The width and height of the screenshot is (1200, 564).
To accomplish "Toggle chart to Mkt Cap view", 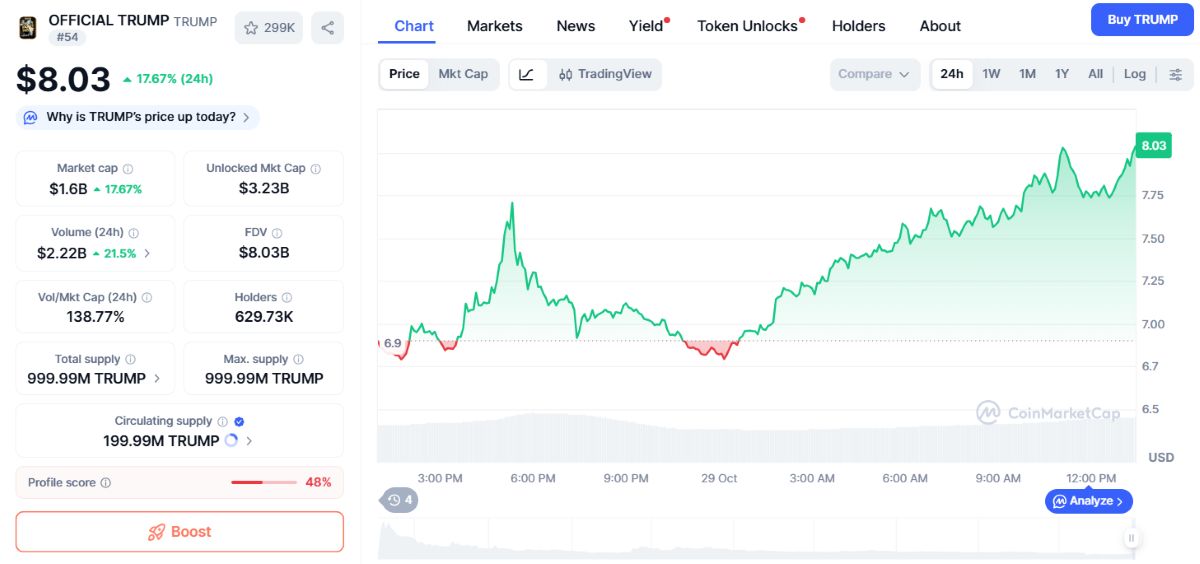I will [x=463, y=74].
